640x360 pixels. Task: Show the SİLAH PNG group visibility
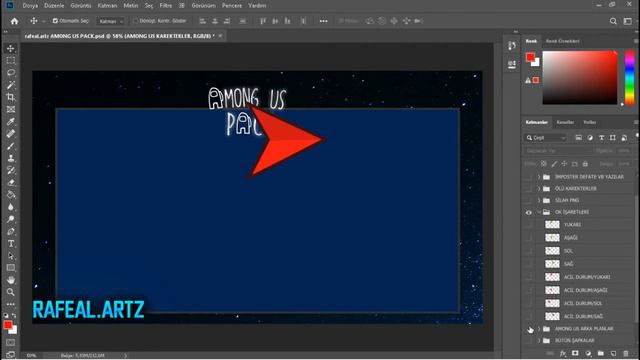pyautogui.click(x=529, y=200)
